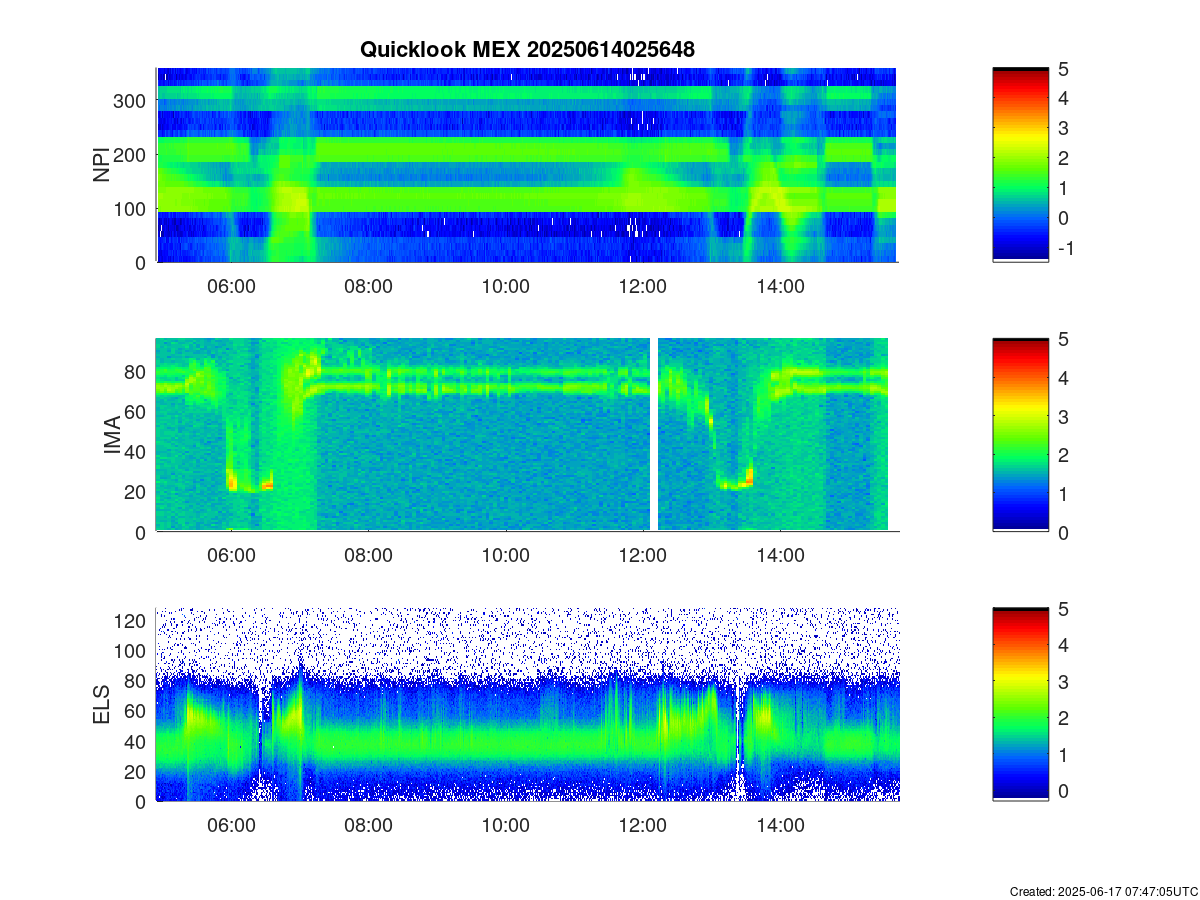Viewport: 1200px width, 900px height.
Task: Click the 08:00 time label of ELS plot
Action: [368, 825]
